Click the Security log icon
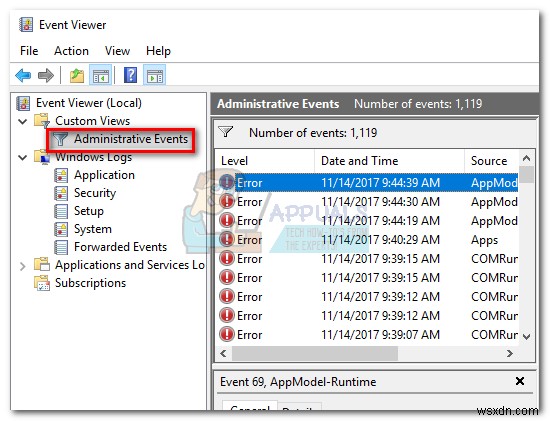 pyautogui.click(x=61, y=193)
